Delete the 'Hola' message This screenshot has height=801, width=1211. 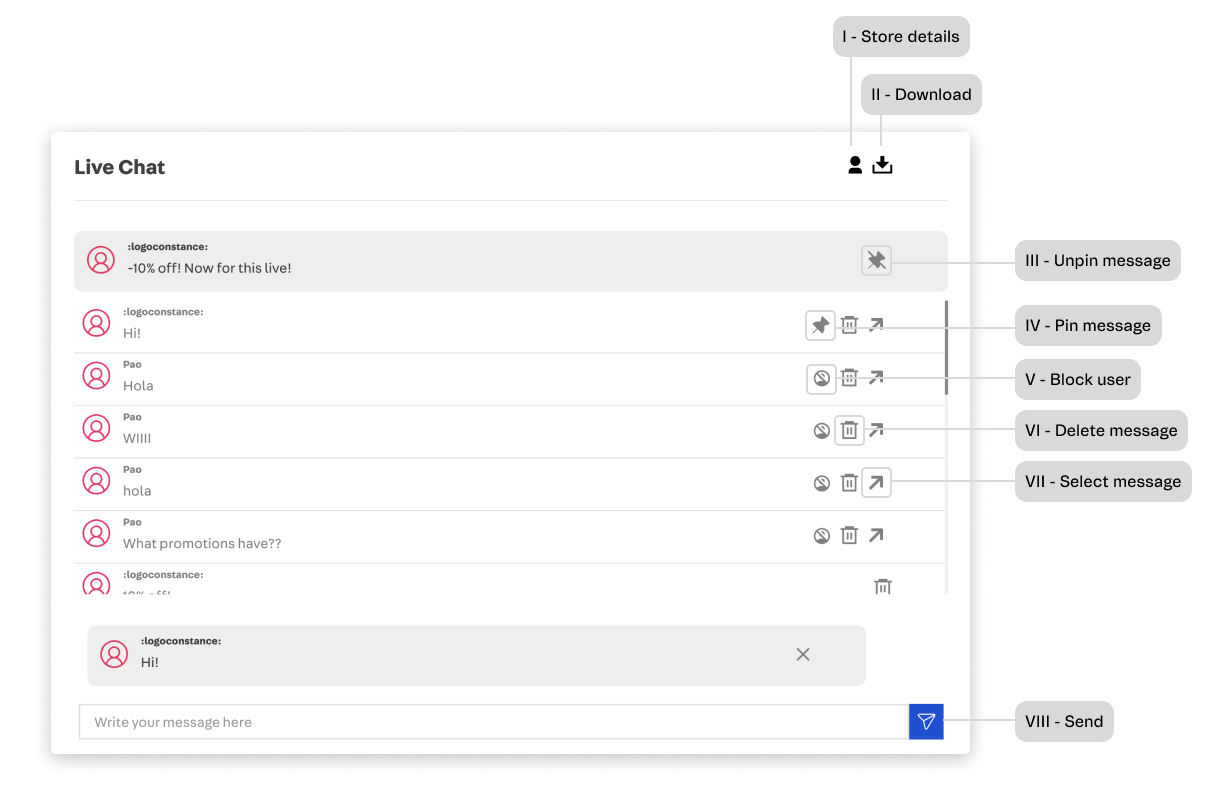[x=849, y=378]
